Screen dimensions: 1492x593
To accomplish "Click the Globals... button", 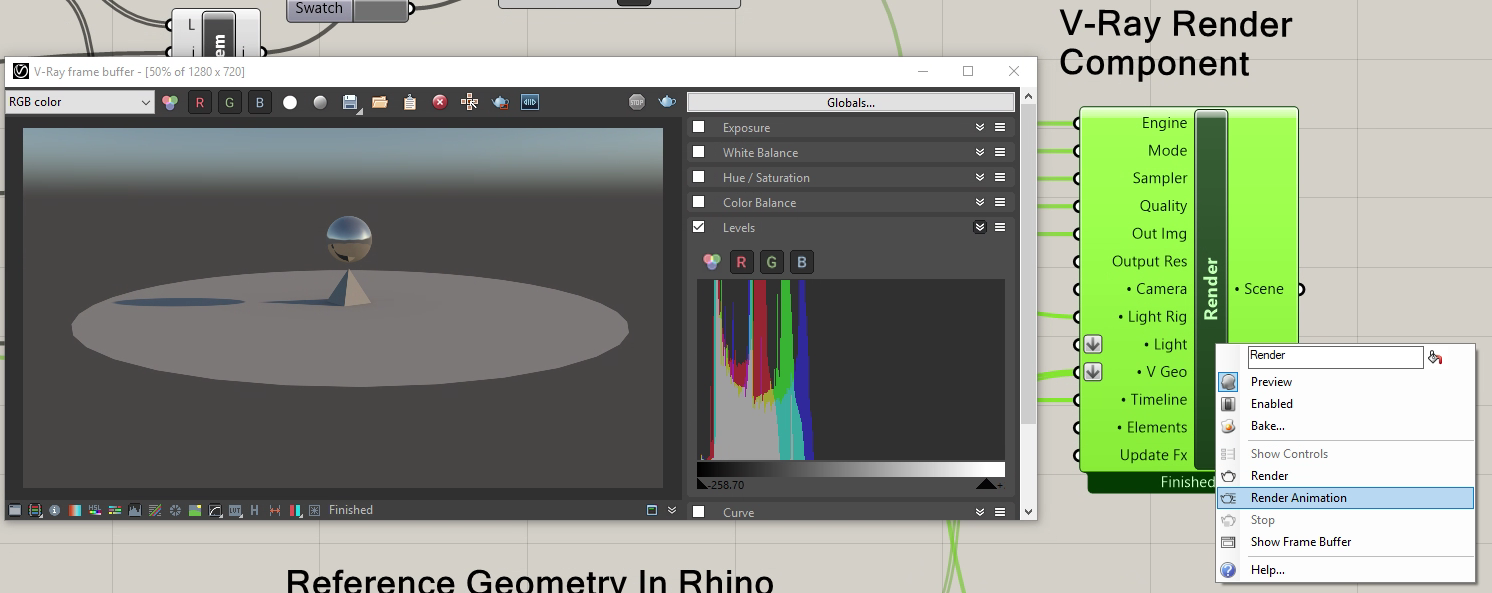I will pyautogui.click(x=851, y=102).
